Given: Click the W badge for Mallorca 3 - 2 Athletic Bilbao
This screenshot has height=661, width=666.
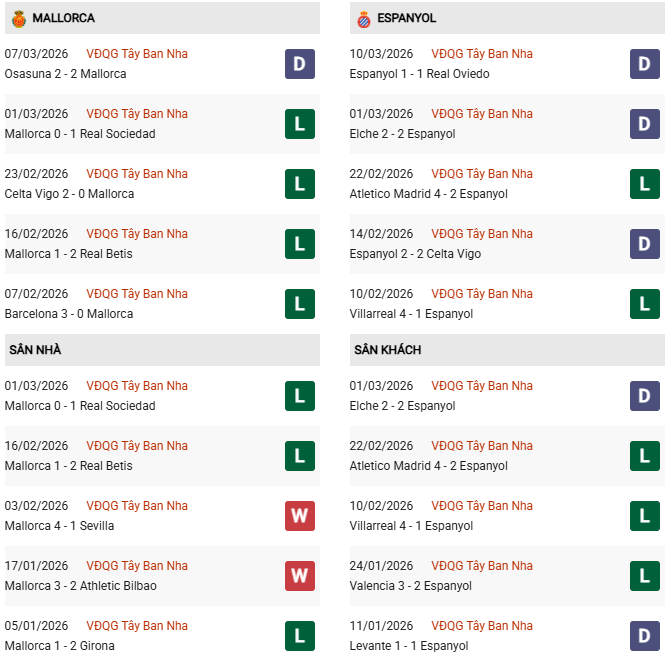Looking at the screenshot, I should 300,576.
